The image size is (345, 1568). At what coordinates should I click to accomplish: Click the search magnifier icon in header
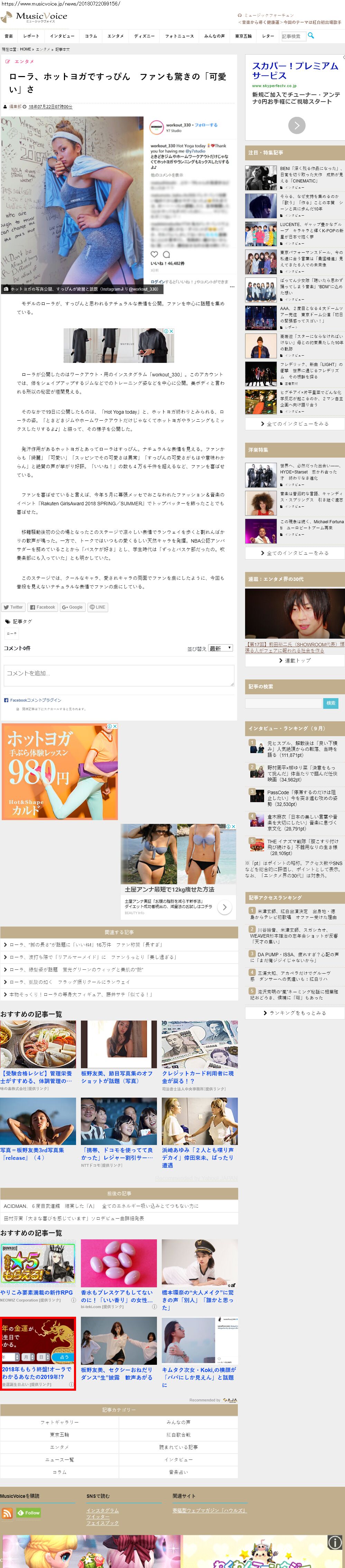(x=311, y=35)
